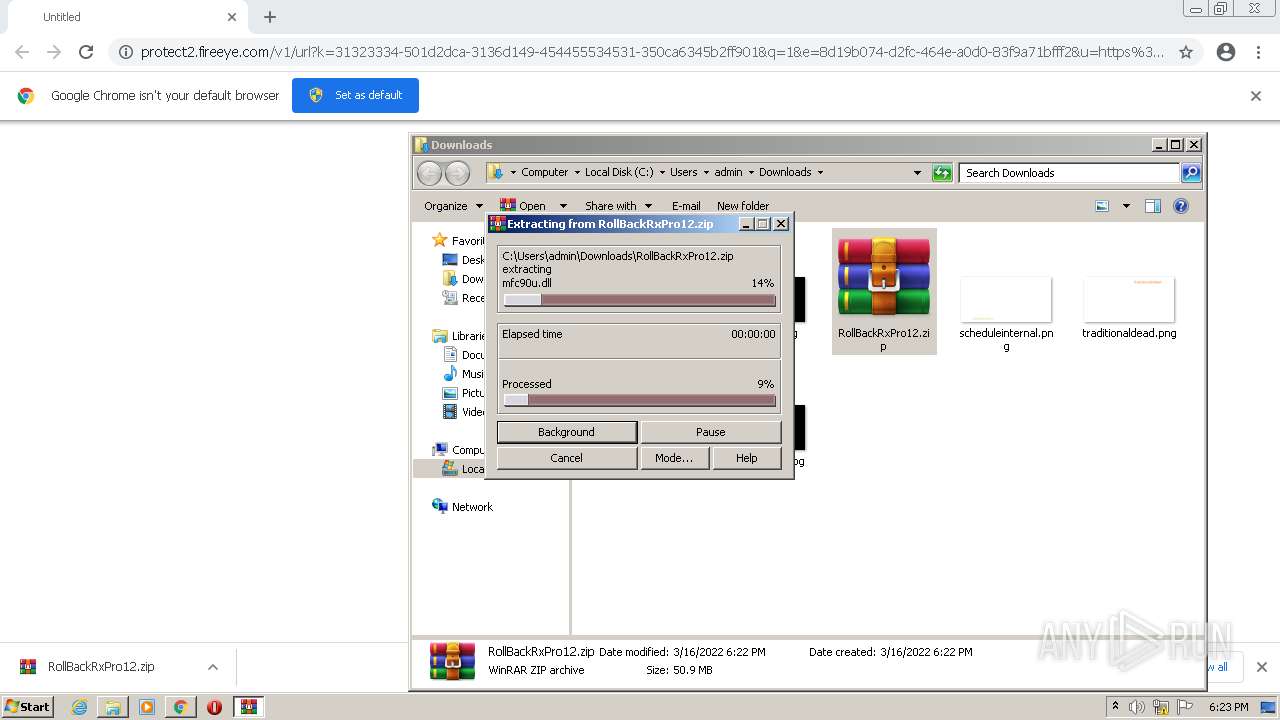Screen dimensions: 1280x720
Task: Click Explorer Forward navigation button
Action: click(457, 173)
